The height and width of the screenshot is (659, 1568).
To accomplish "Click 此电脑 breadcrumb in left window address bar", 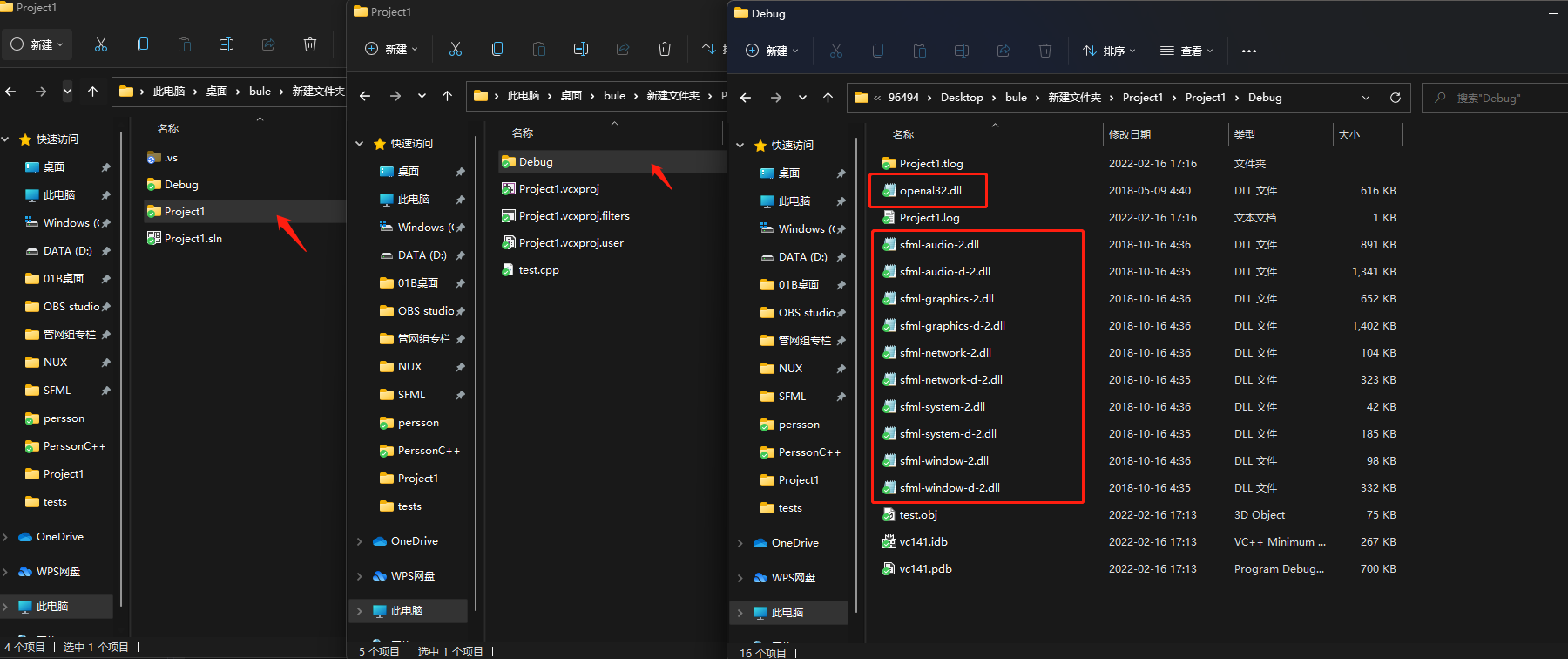I will tap(169, 91).
